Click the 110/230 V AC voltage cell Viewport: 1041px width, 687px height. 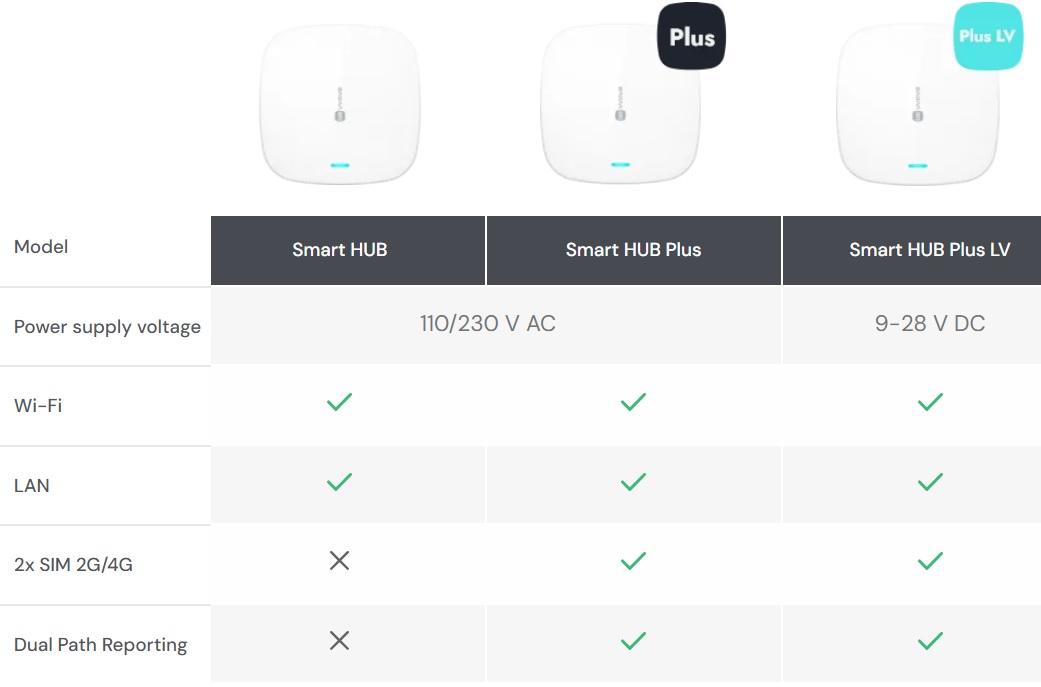point(487,324)
